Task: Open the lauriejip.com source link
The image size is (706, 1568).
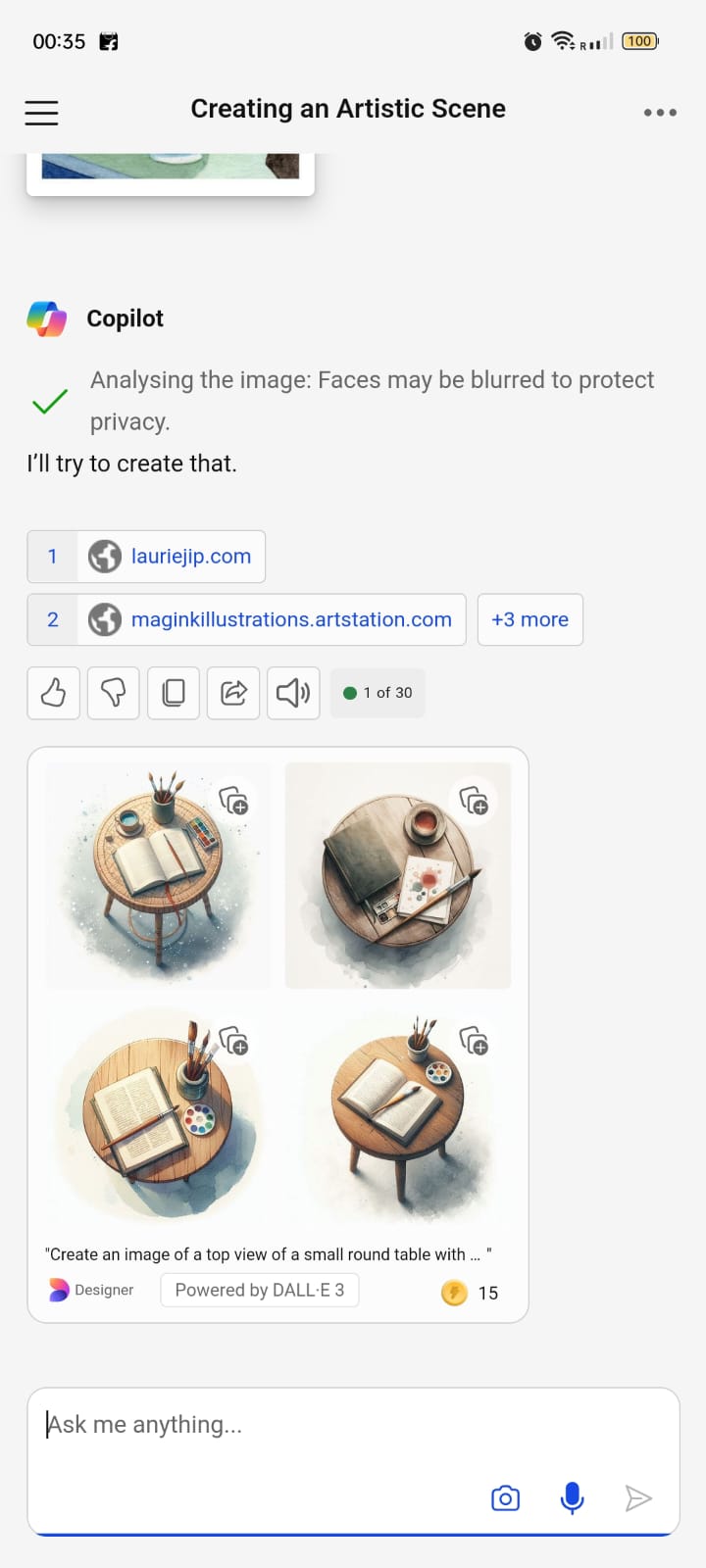Action: pos(146,557)
